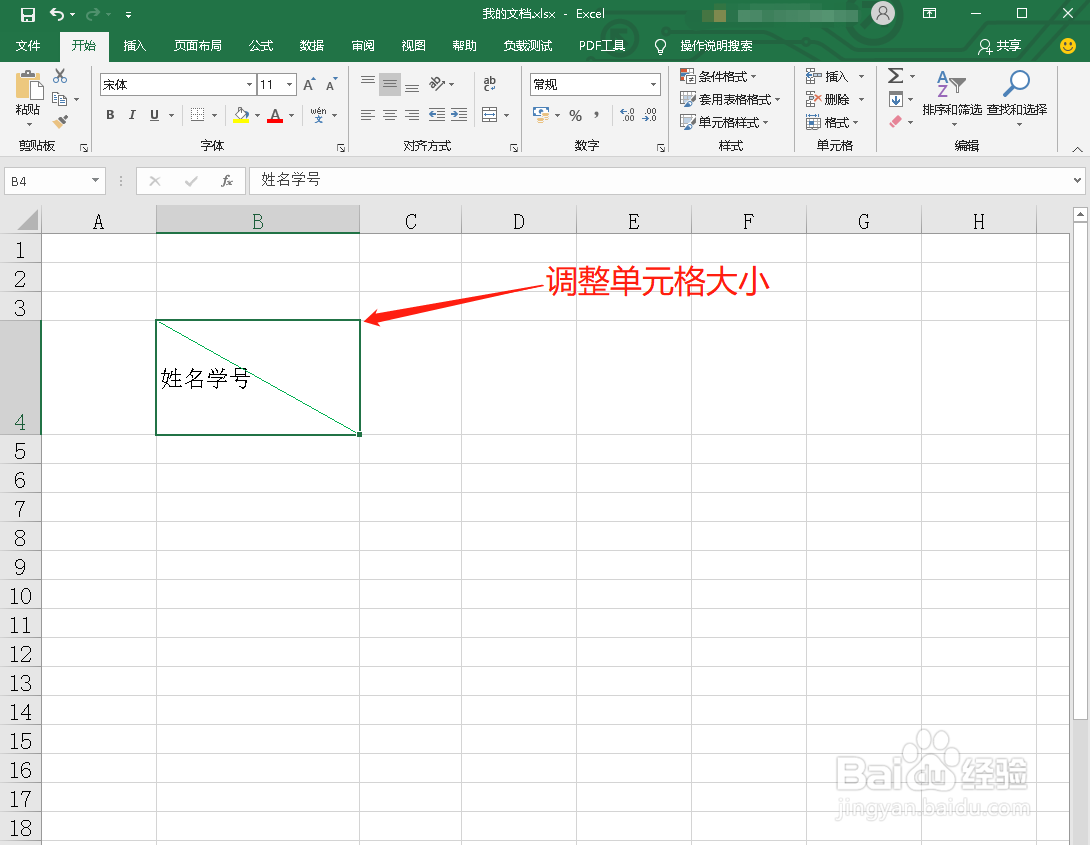
Task: Toggle underline formatting
Action: pos(154,115)
